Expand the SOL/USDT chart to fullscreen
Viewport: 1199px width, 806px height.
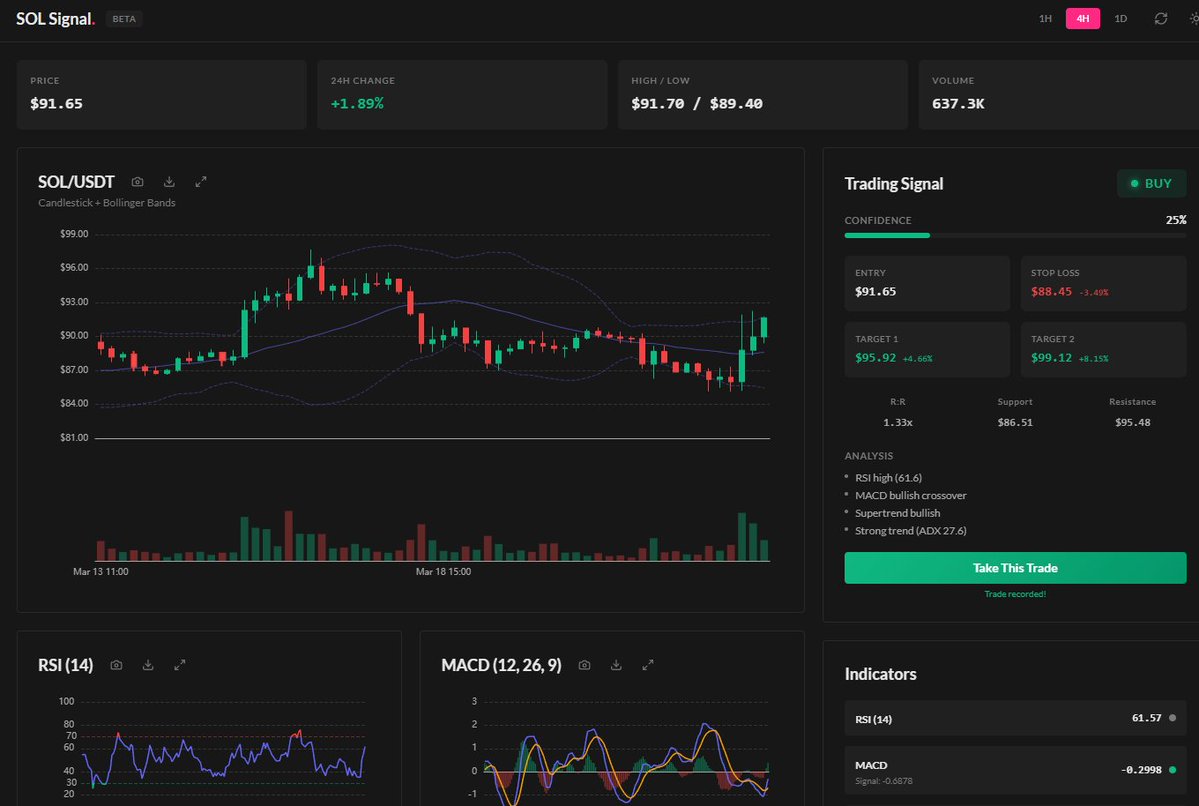coord(201,182)
